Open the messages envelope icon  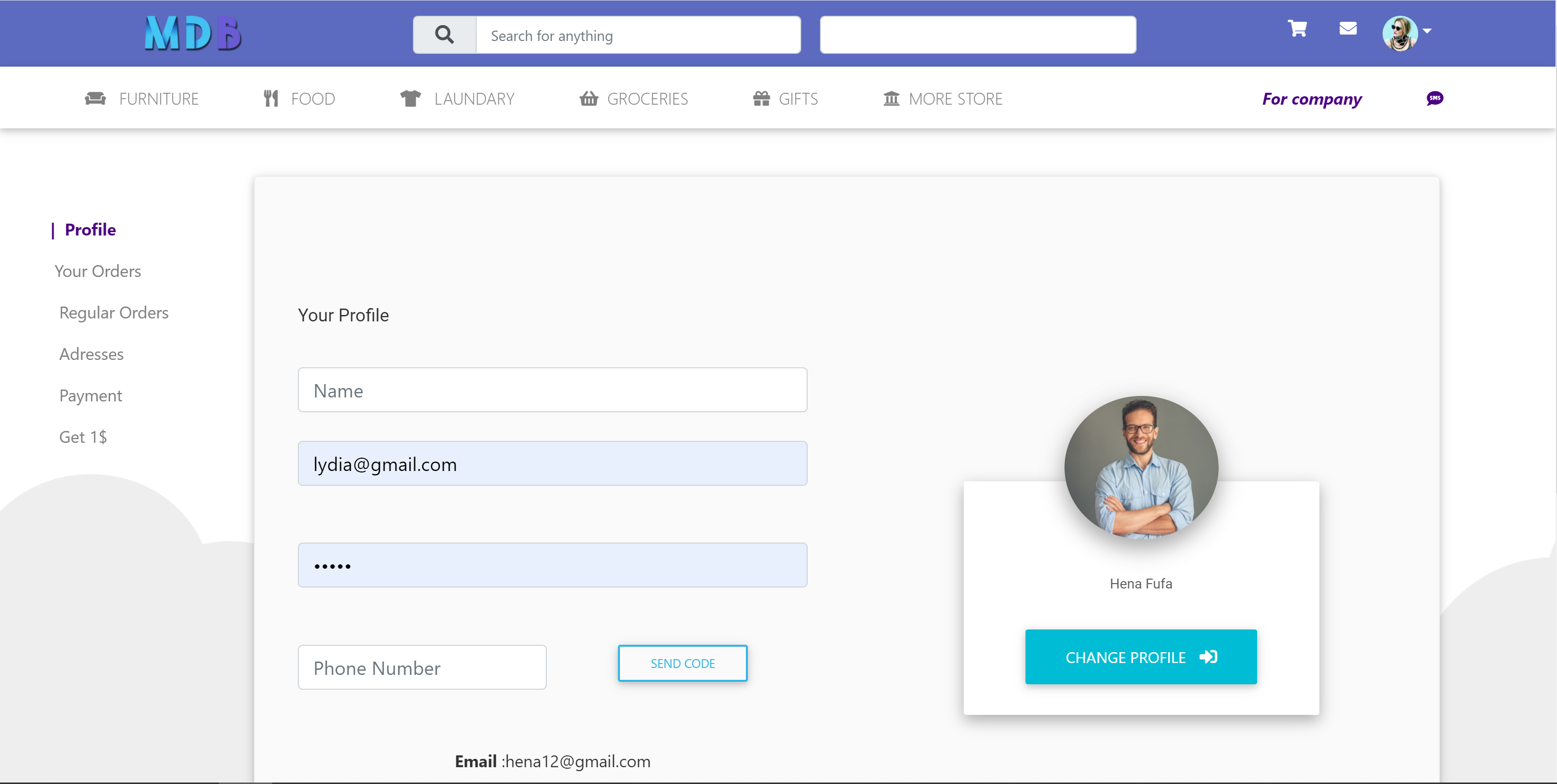1348,29
